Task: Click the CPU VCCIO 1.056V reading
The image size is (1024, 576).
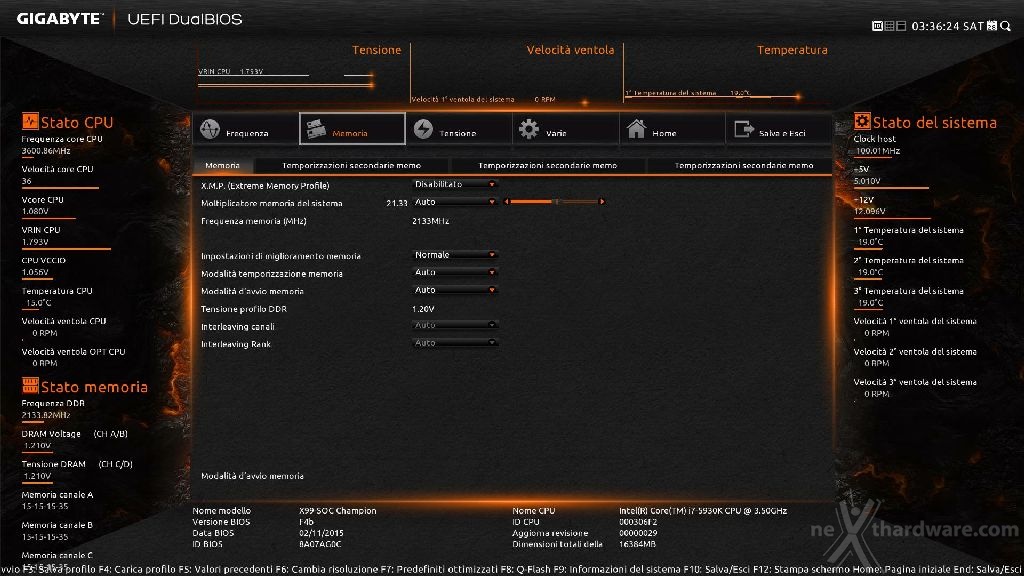Action: point(35,272)
